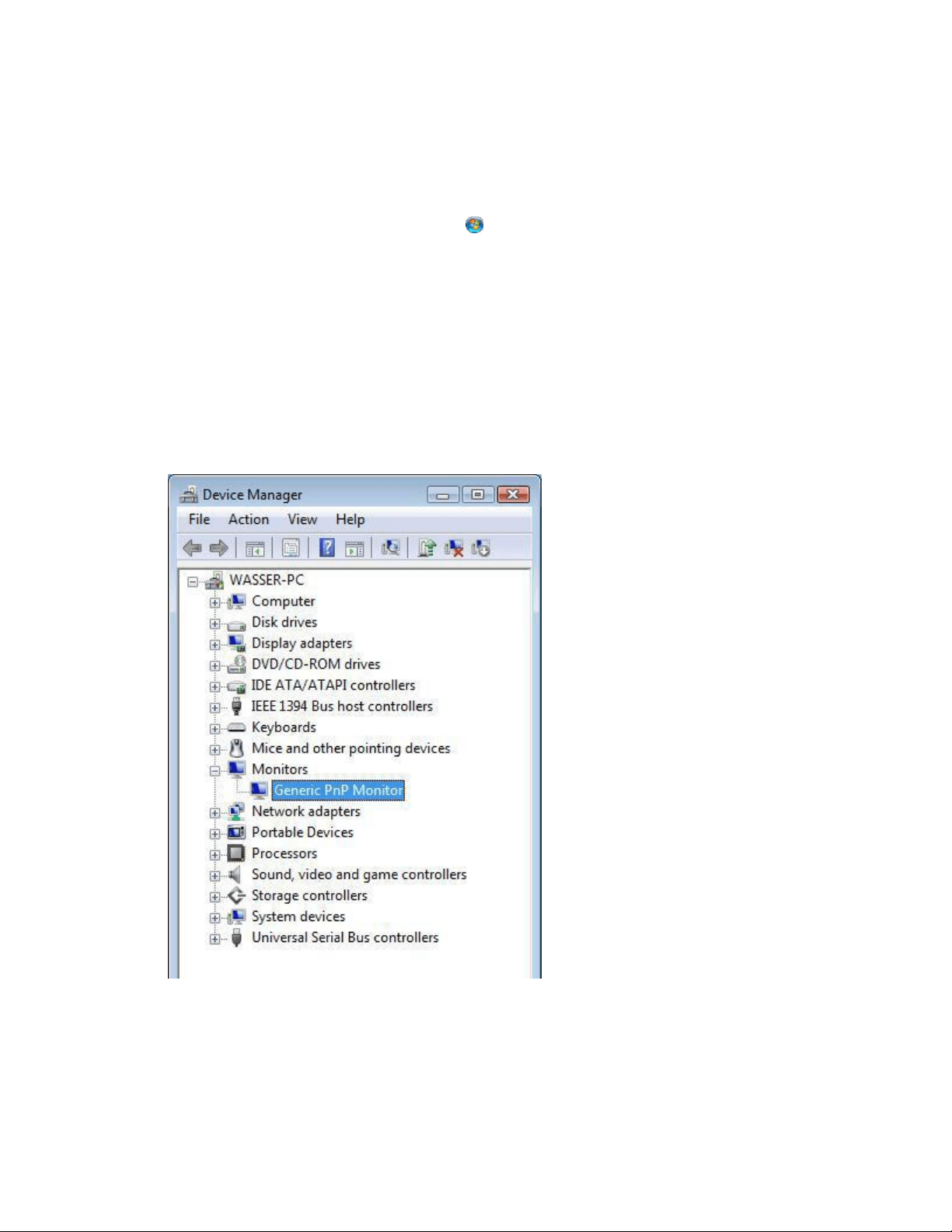Click the Universal Serial Bus controllers plug icon
The height and width of the screenshot is (1232, 952).
[236, 937]
